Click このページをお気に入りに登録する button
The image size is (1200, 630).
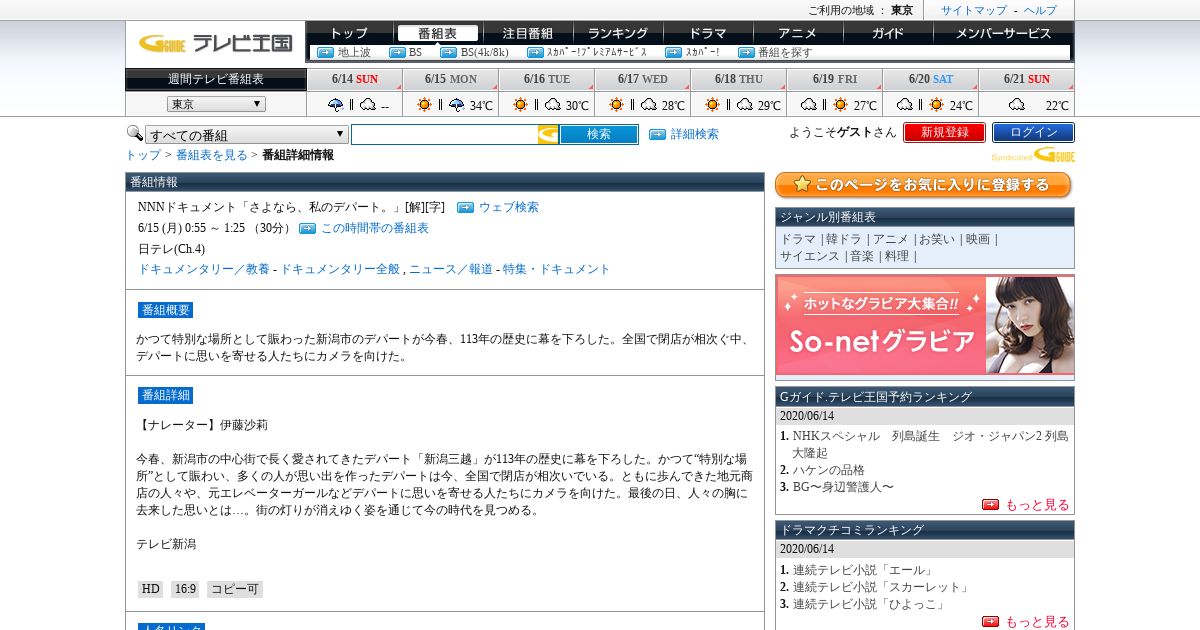pos(923,185)
